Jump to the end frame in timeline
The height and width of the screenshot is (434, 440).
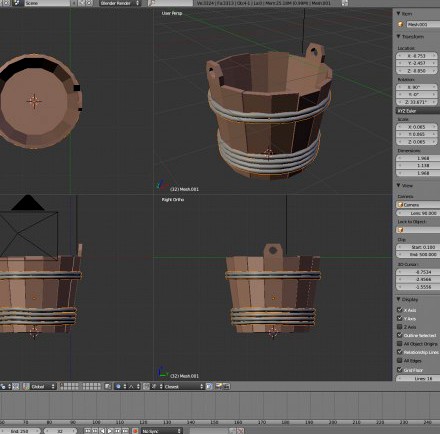125,431
